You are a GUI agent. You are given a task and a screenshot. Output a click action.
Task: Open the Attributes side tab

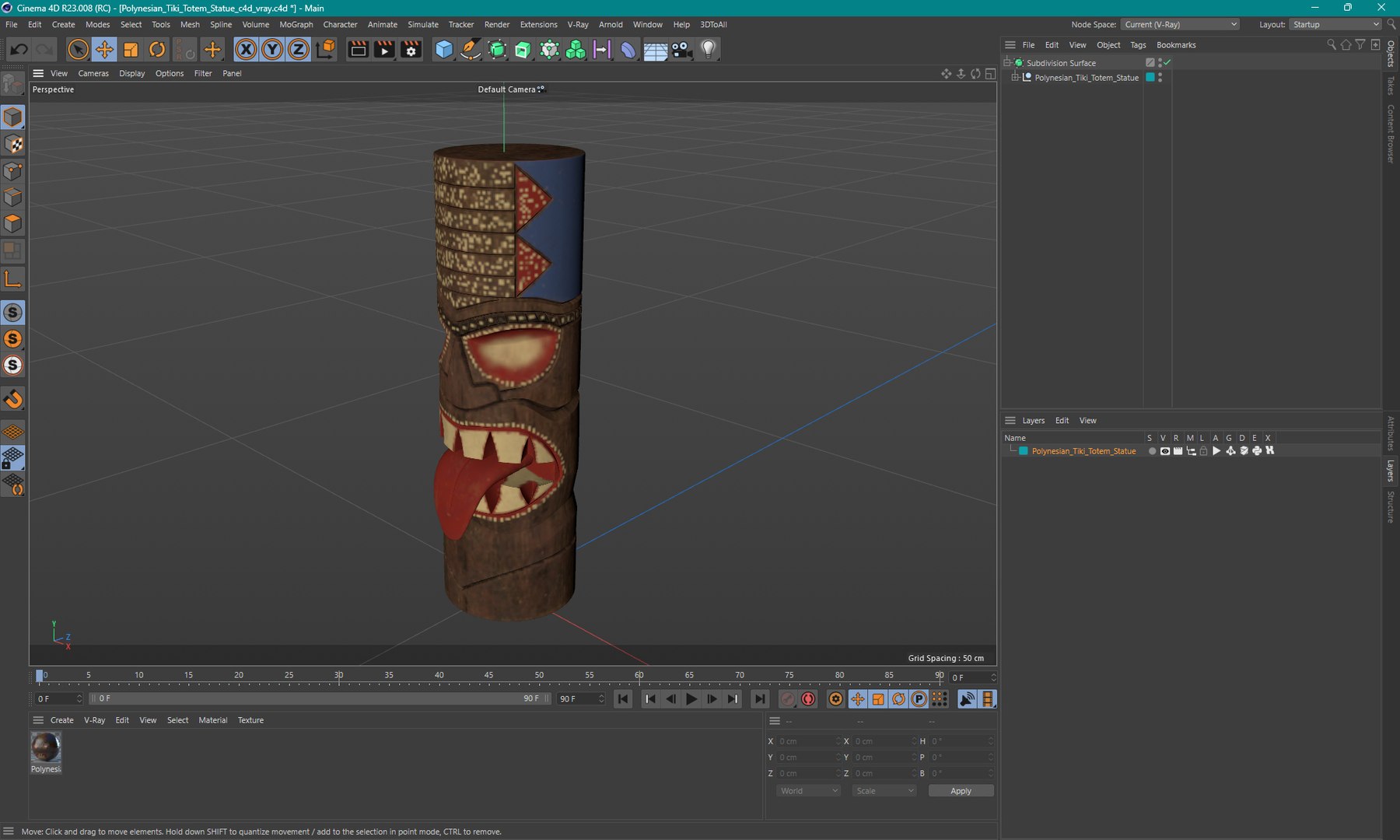tap(1391, 434)
